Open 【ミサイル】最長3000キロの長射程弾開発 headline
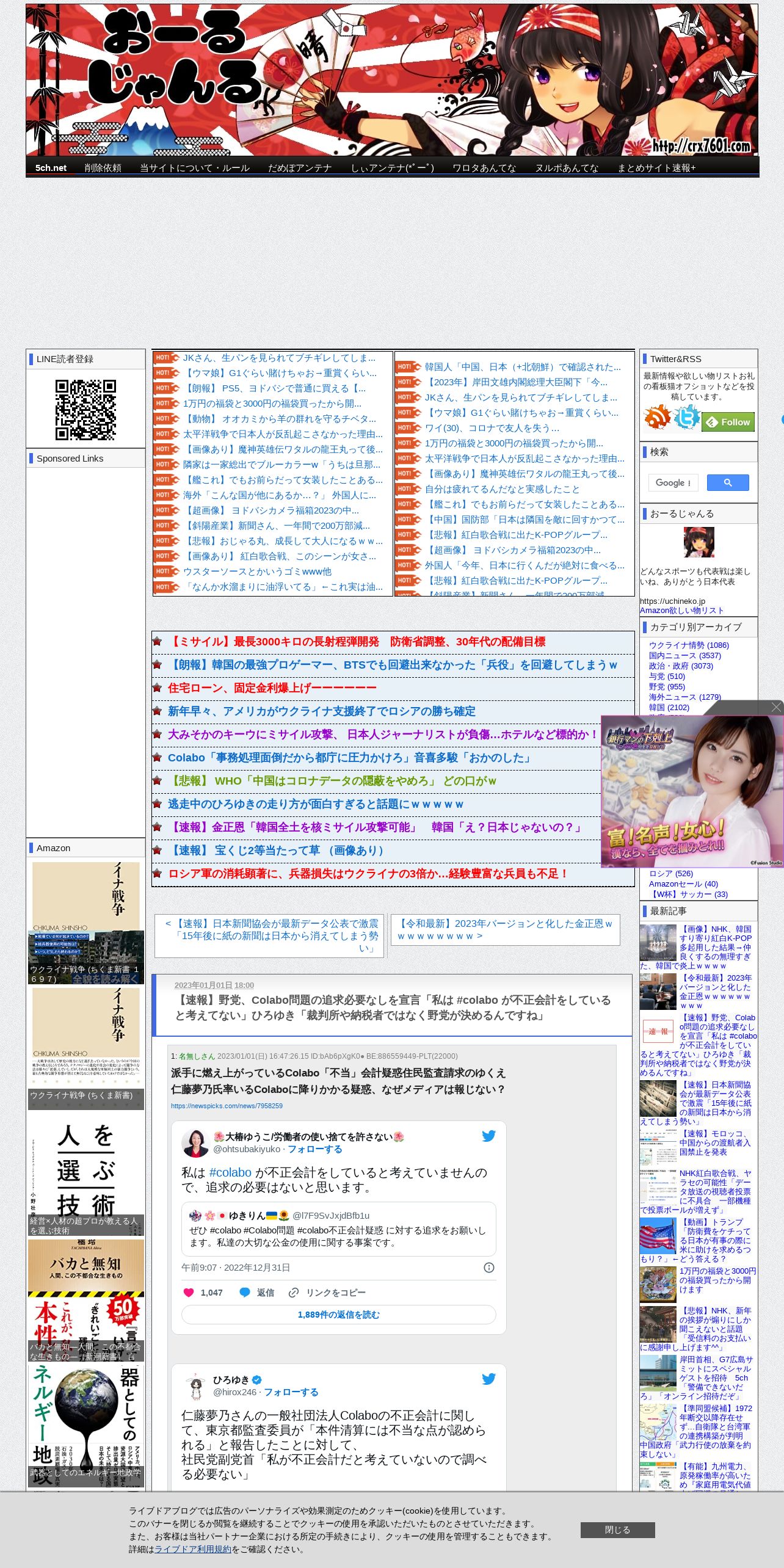Viewport: 784px width, 1568px height. point(357,642)
